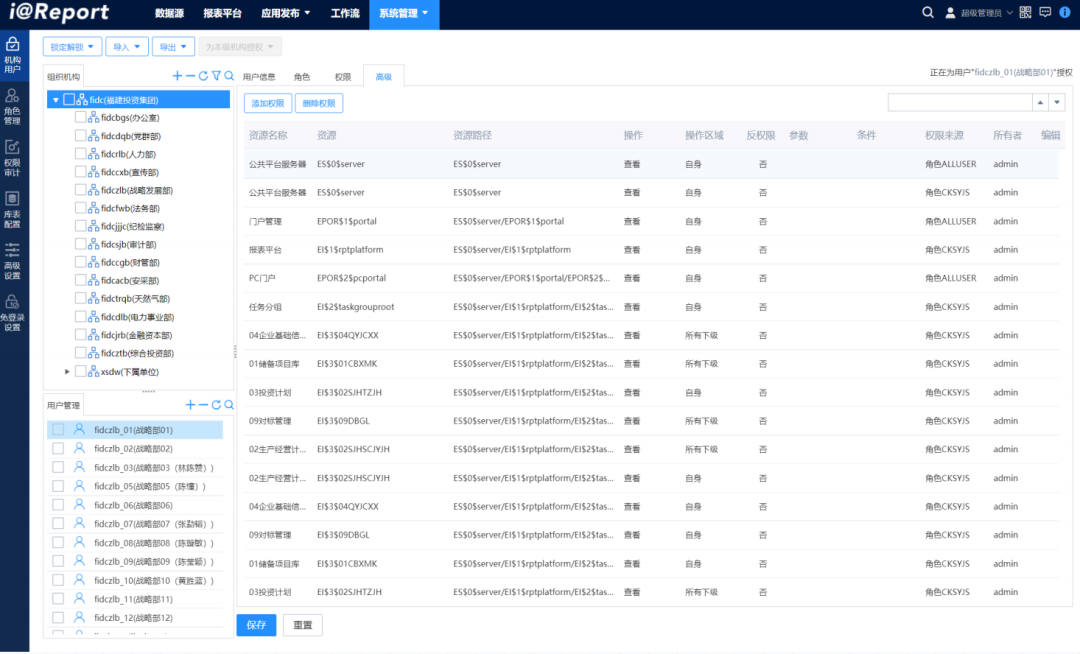Open the 导入 dropdown button
Screen dimensions: 1080x654
pos(127,47)
